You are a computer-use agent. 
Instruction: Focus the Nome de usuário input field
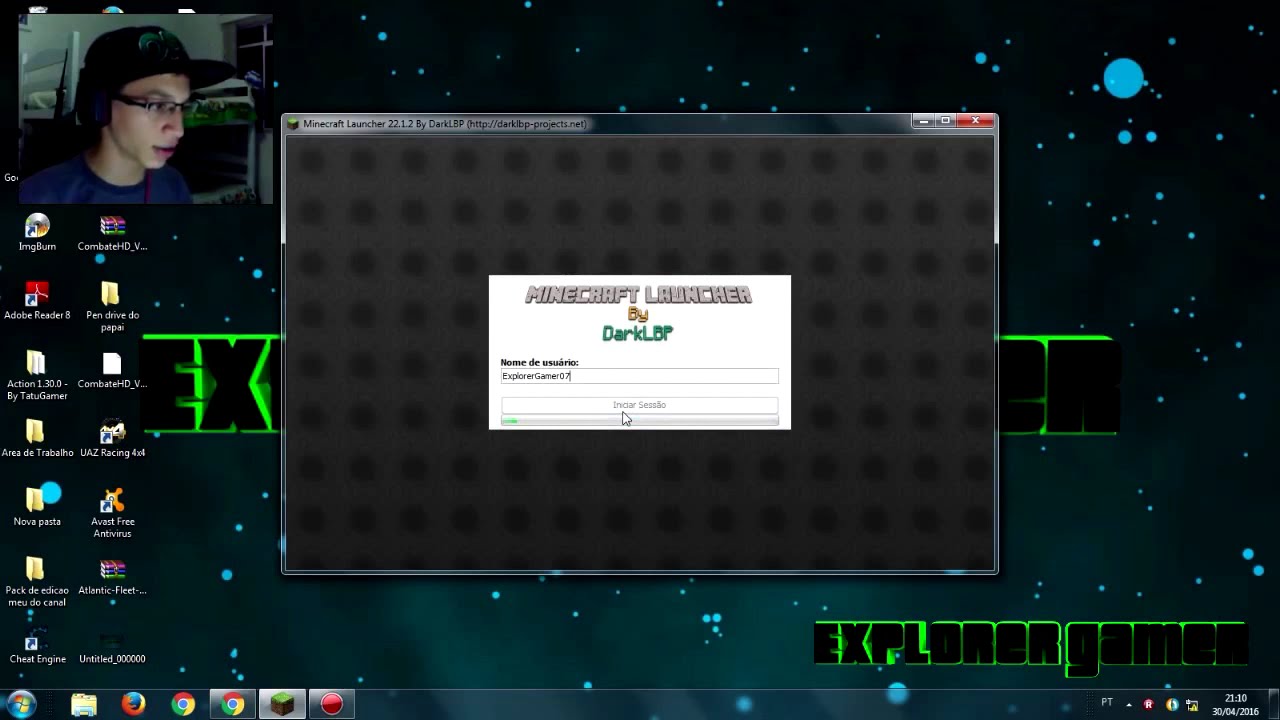pos(639,376)
